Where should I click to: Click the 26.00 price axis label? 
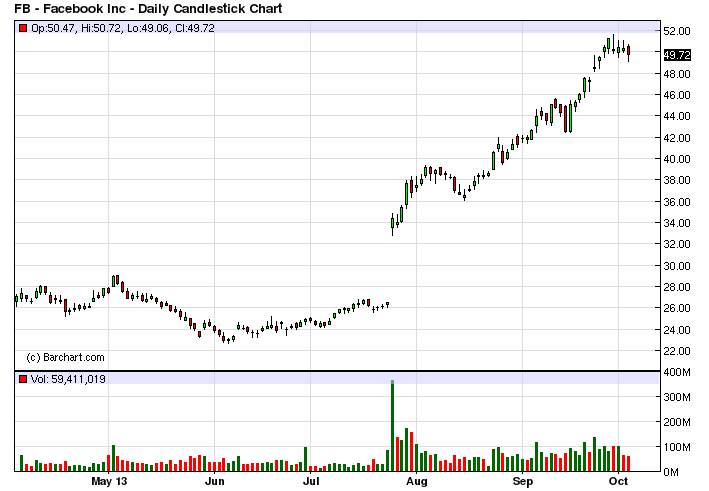(677, 308)
